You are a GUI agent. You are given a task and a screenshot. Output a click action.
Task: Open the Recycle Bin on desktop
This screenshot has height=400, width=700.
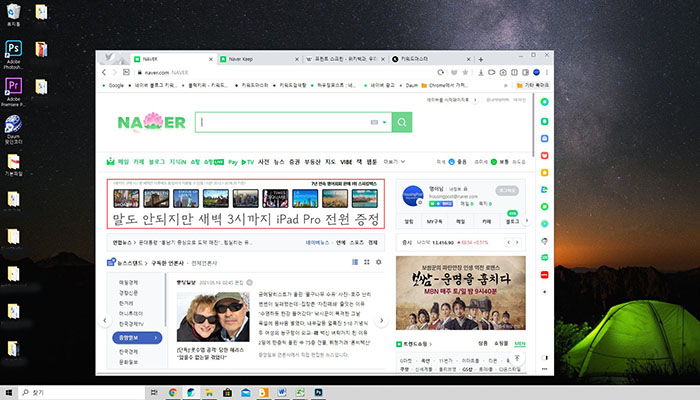13,15
